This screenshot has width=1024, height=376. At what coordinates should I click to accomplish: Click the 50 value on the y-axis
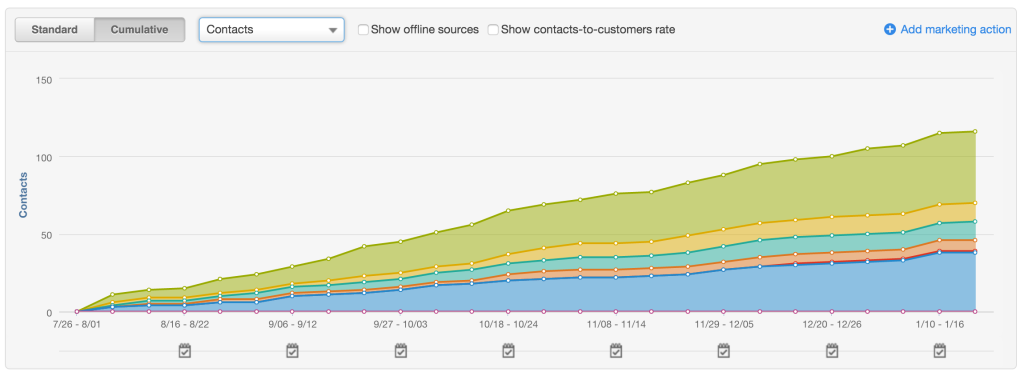click(x=46, y=234)
